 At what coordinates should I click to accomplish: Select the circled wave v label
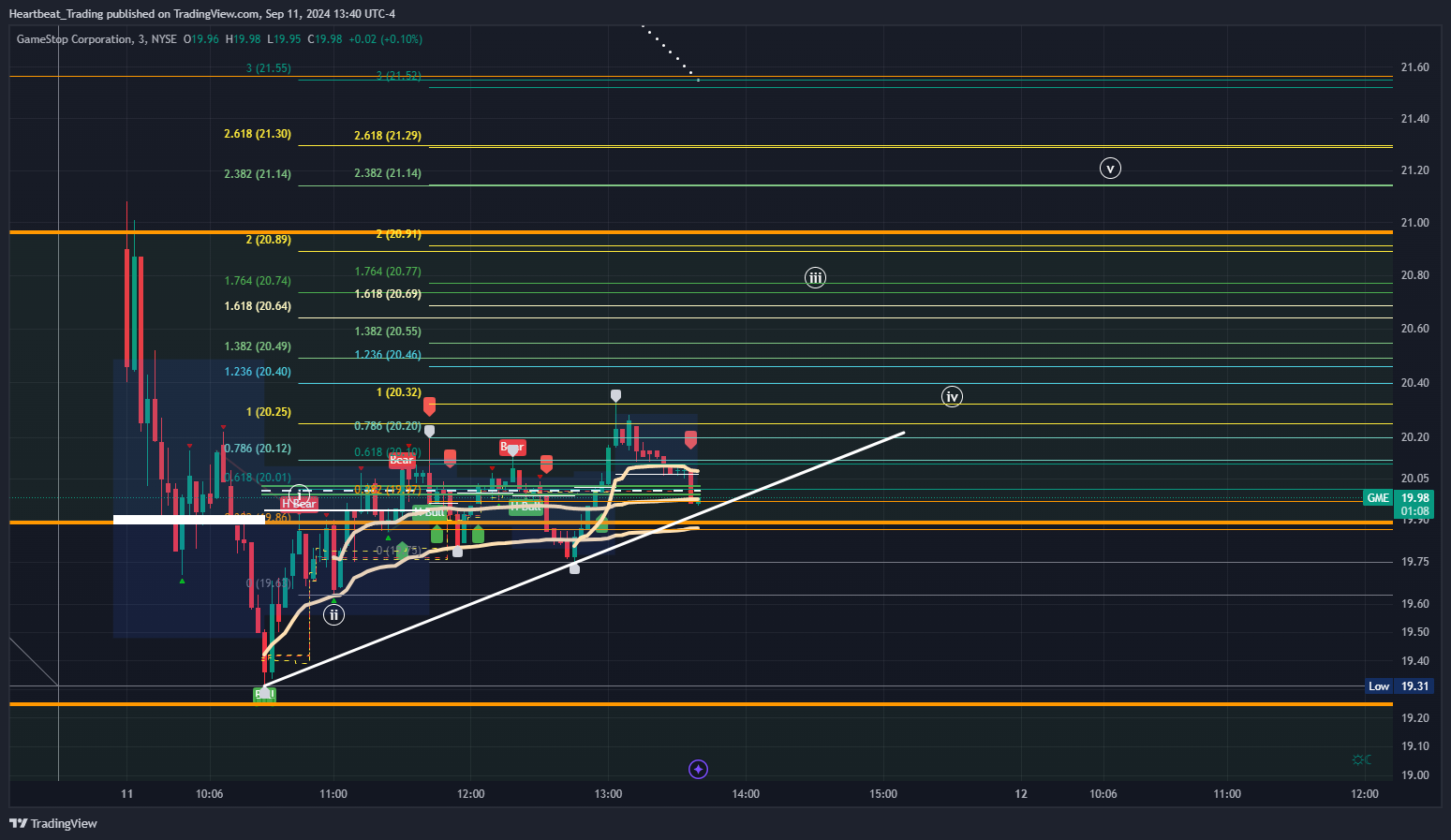point(1110,169)
